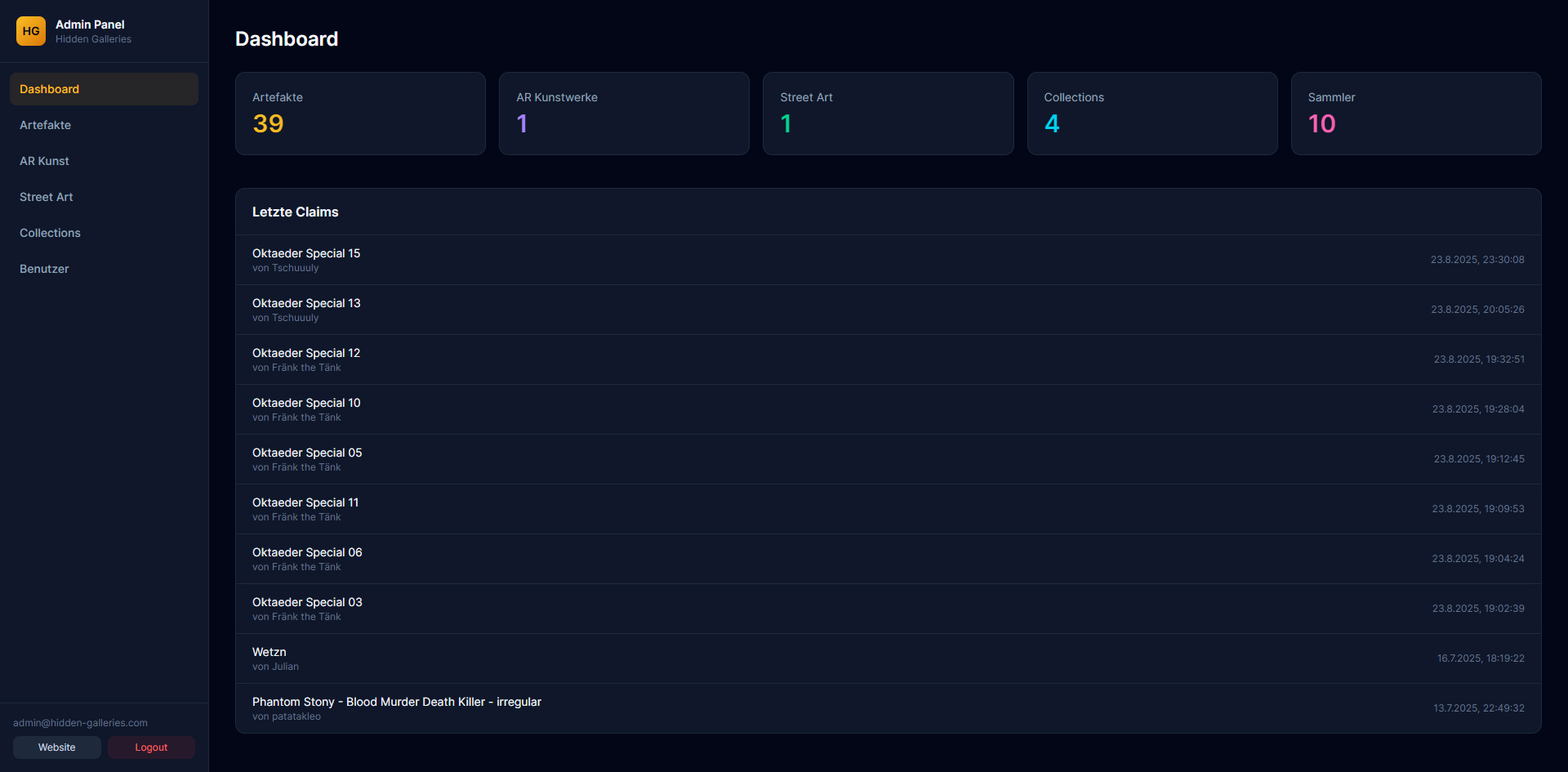The width and height of the screenshot is (1568, 772).
Task: Select the Oktaeder Special 12 claim row
Action: (x=888, y=359)
